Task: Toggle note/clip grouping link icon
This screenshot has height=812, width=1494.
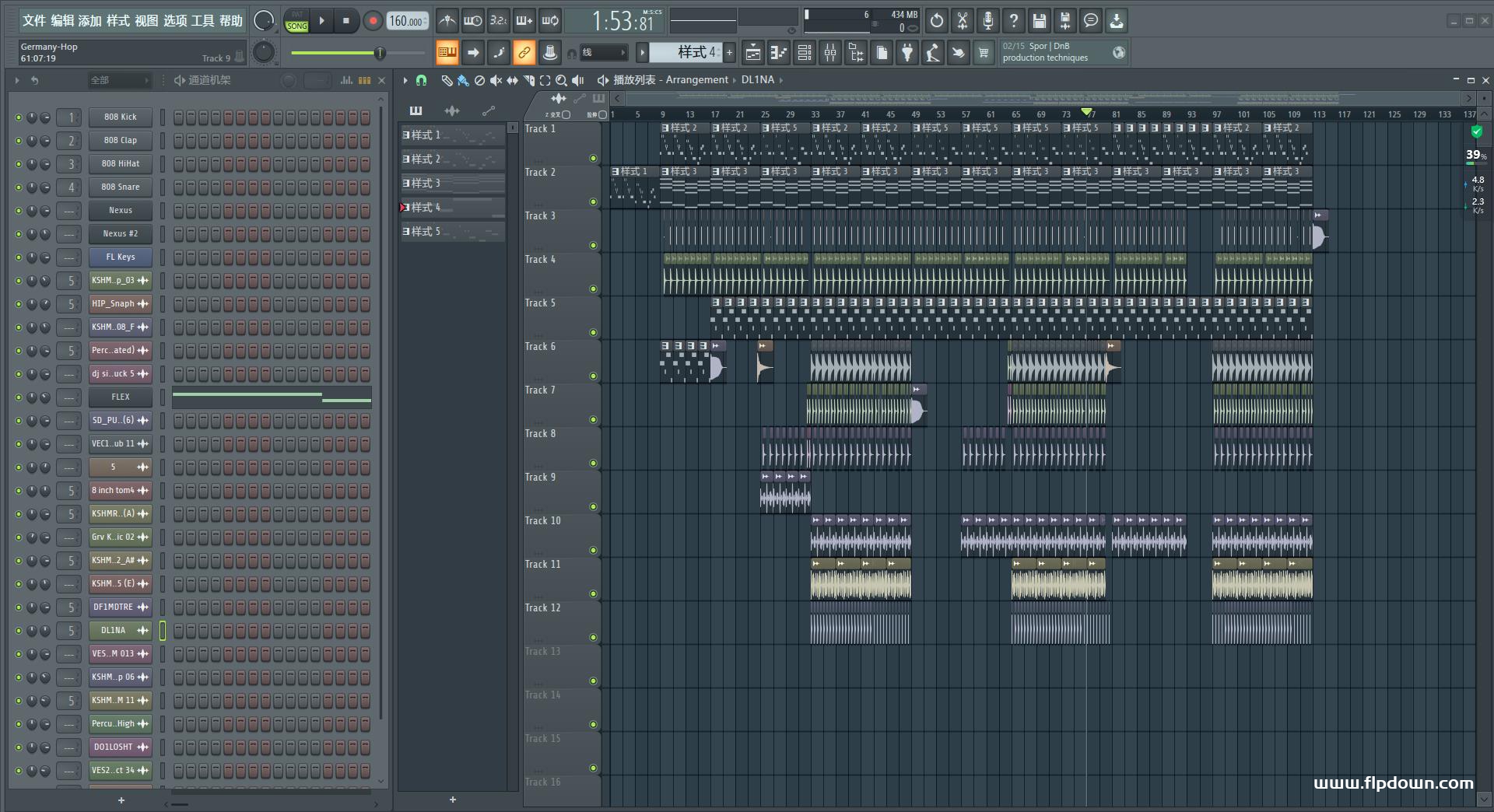Action: pos(524,53)
